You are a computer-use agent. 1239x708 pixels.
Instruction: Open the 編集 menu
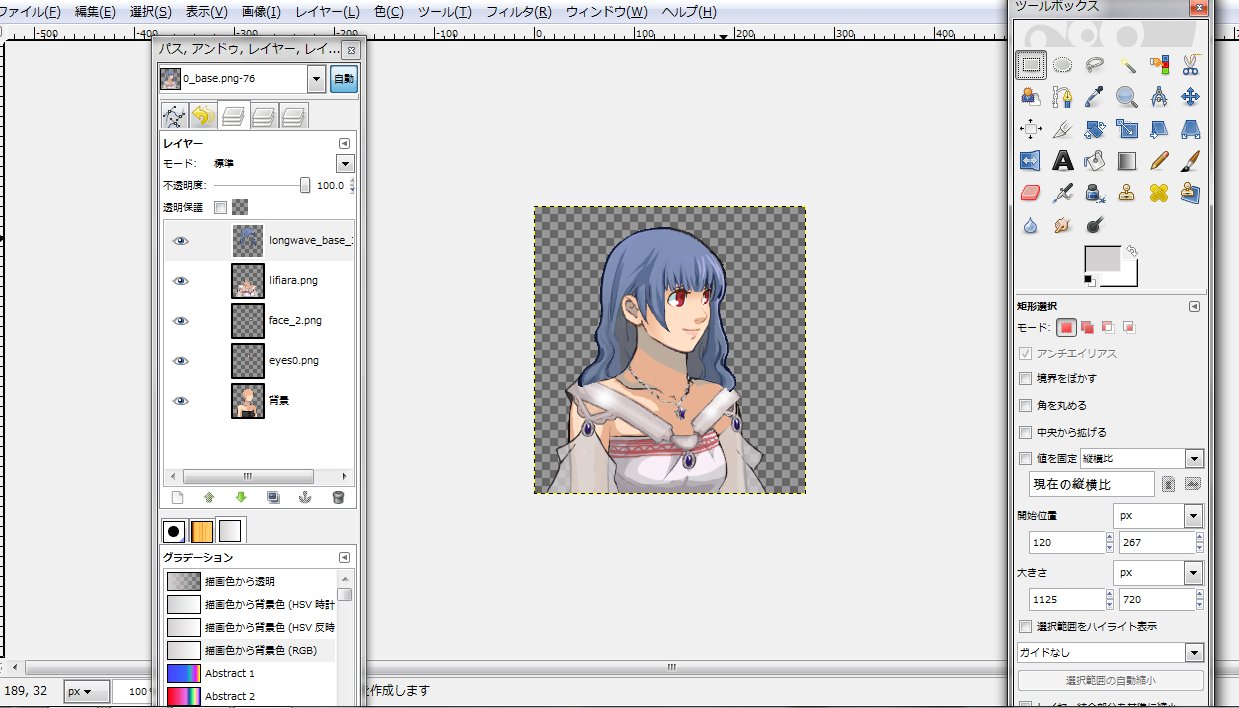point(96,12)
